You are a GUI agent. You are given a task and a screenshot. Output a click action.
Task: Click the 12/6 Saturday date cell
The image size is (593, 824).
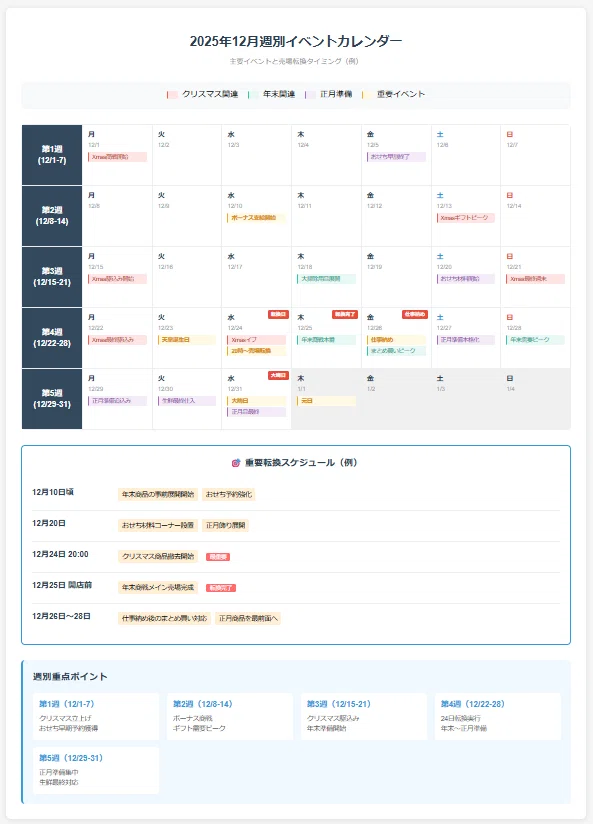466,155
